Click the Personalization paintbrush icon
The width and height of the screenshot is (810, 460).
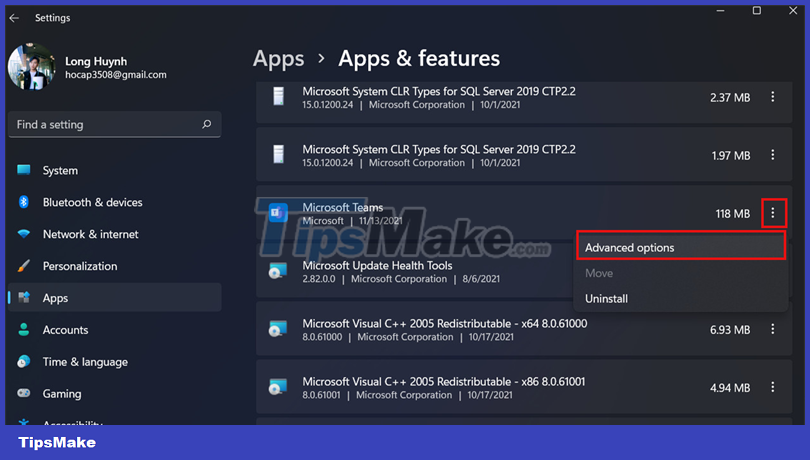click(x=24, y=266)
